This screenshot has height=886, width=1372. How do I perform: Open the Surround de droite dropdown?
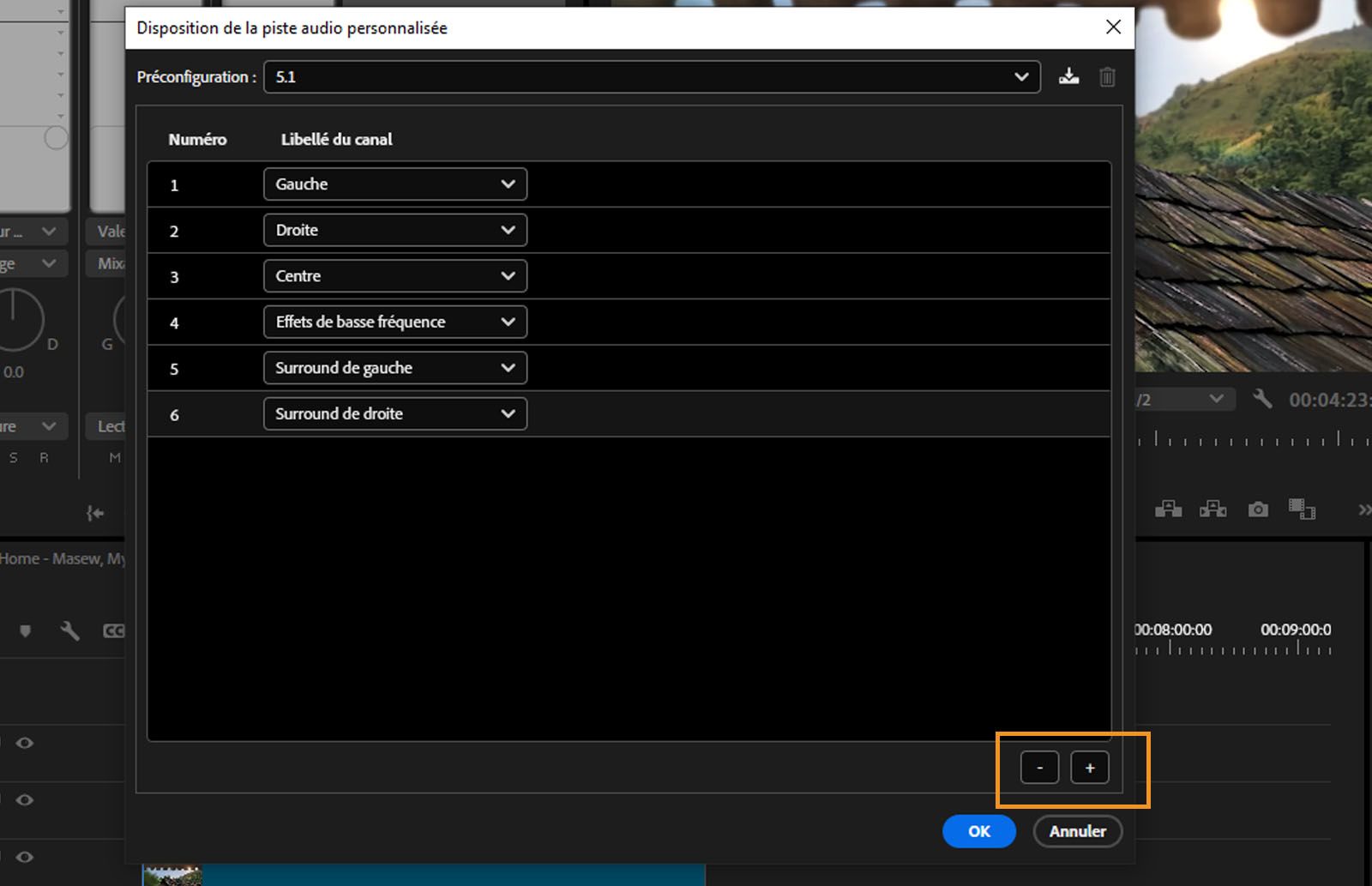pyautogui.click(x=395, y=413)
